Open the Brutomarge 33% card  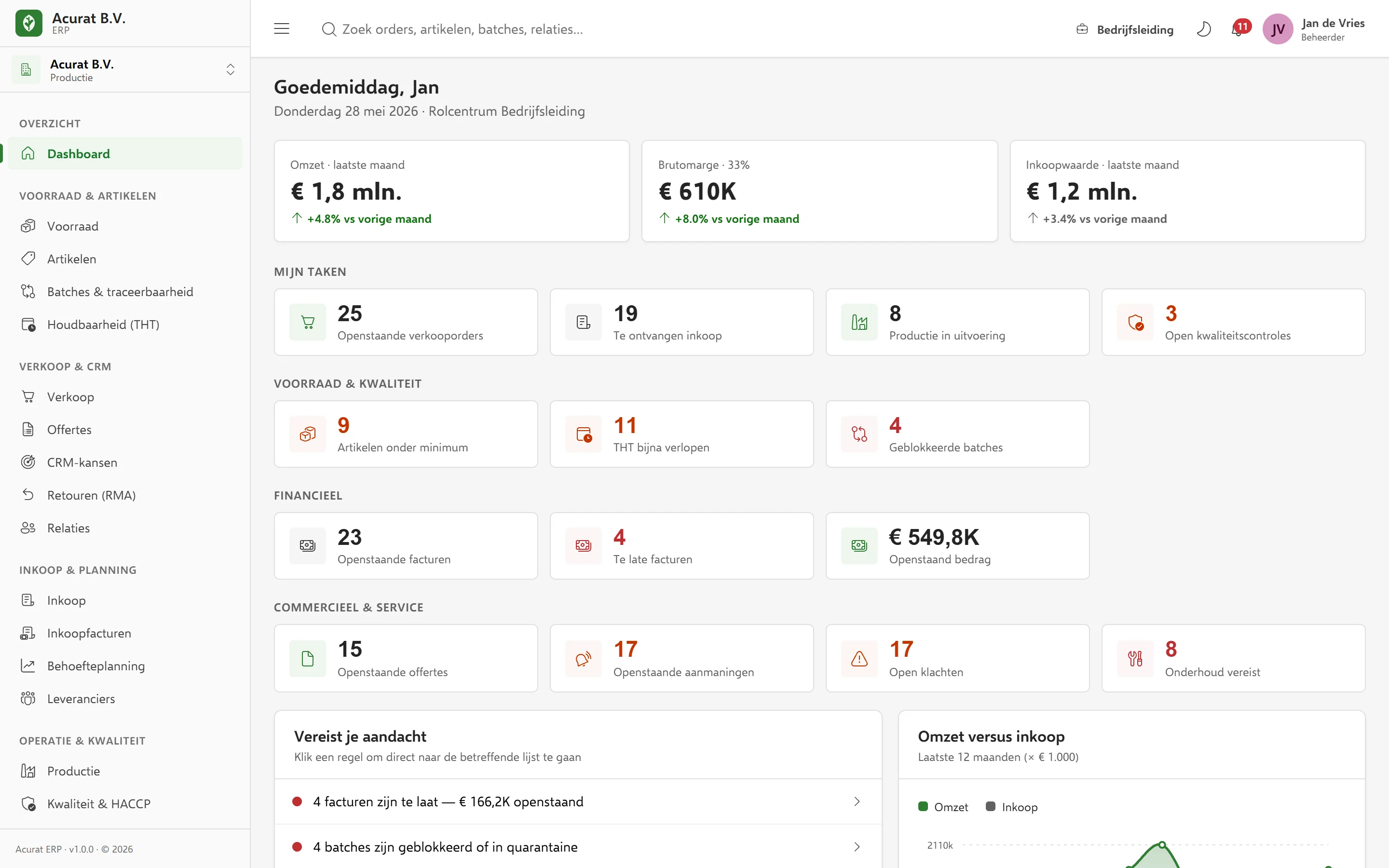(819, 190)
